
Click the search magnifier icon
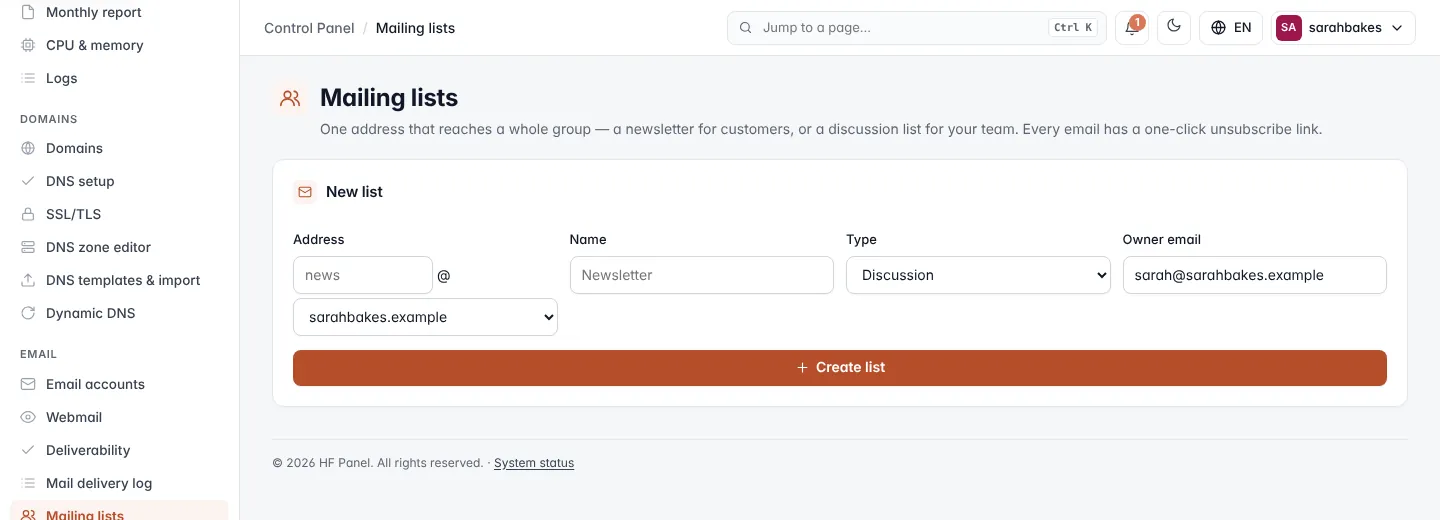745,28
